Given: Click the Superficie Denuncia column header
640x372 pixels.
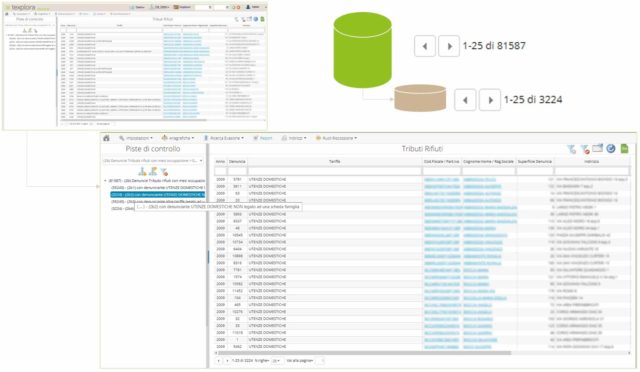Looking at the screenshot, I should pos(535,162).
